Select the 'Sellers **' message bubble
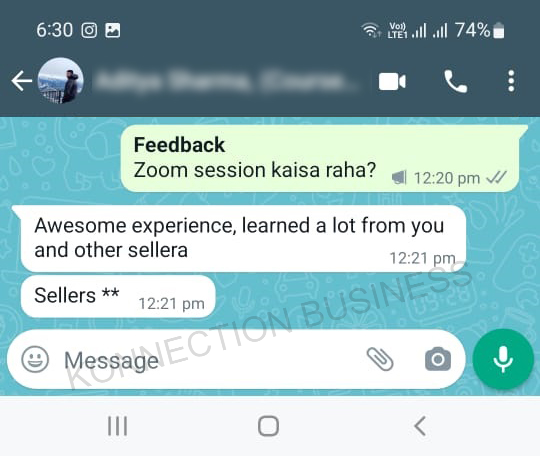Viewport: 540px width, 456px height. [118, 296]
